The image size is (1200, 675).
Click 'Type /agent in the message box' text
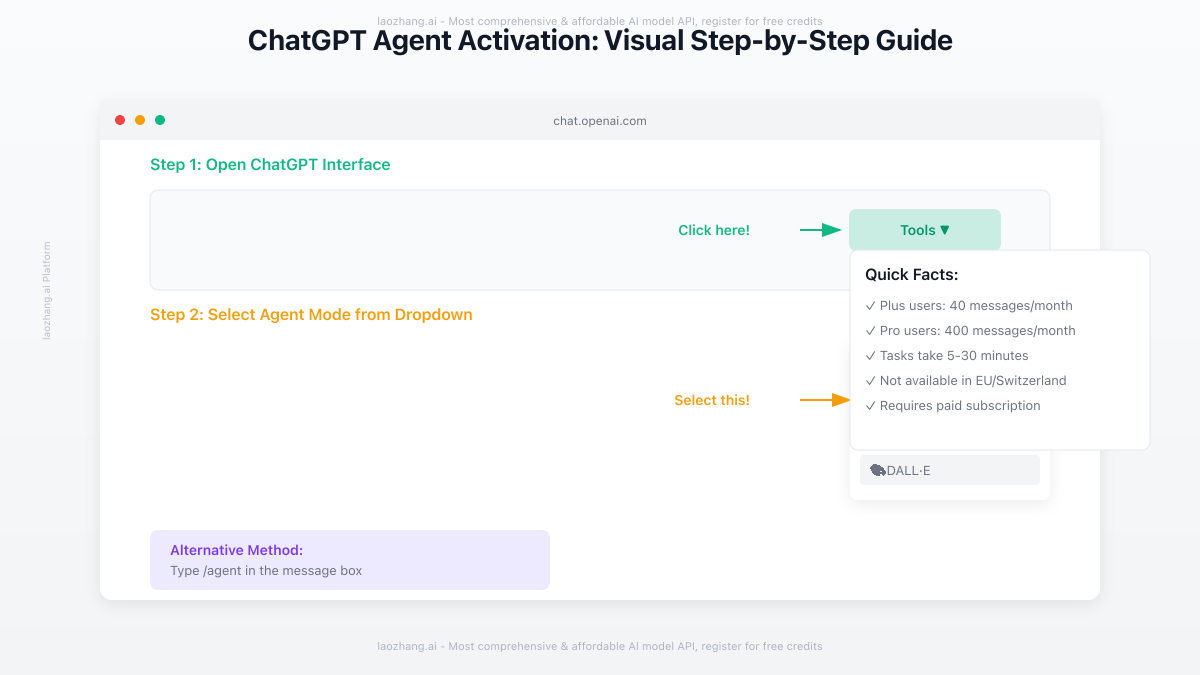(x=266, y=571)
